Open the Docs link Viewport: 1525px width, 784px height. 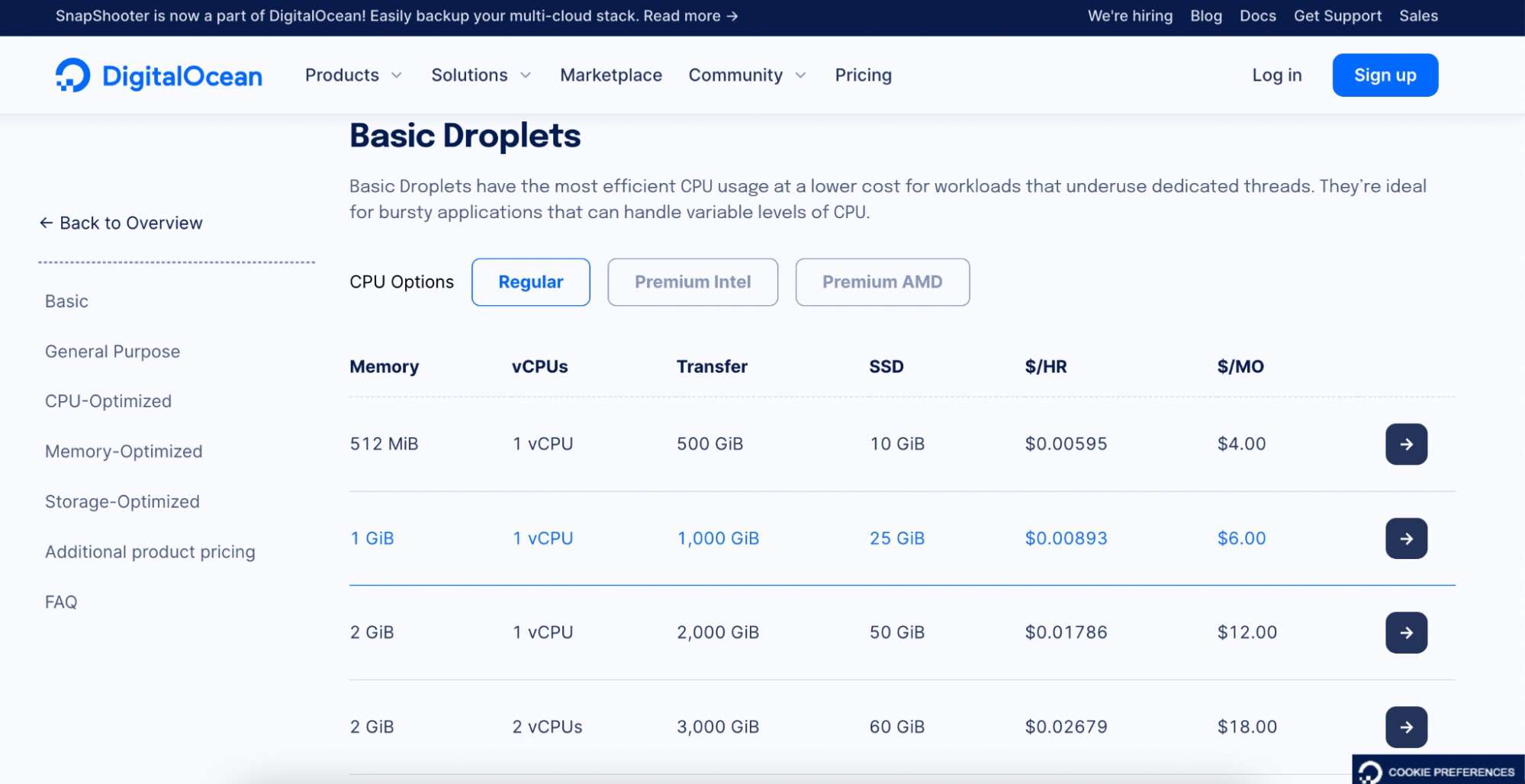point(1257,16)
